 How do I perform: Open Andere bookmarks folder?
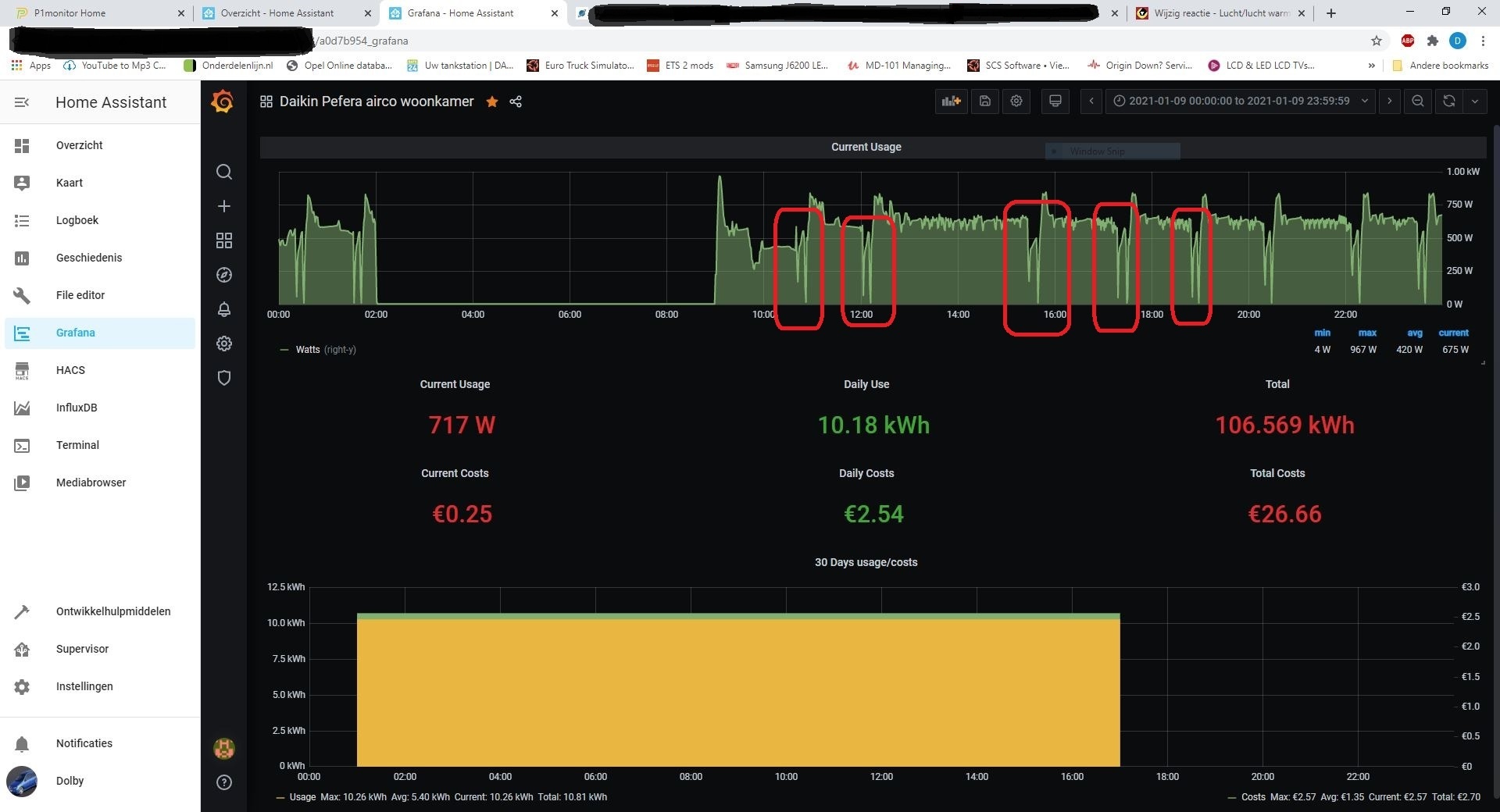click(x=1441, y=66)
